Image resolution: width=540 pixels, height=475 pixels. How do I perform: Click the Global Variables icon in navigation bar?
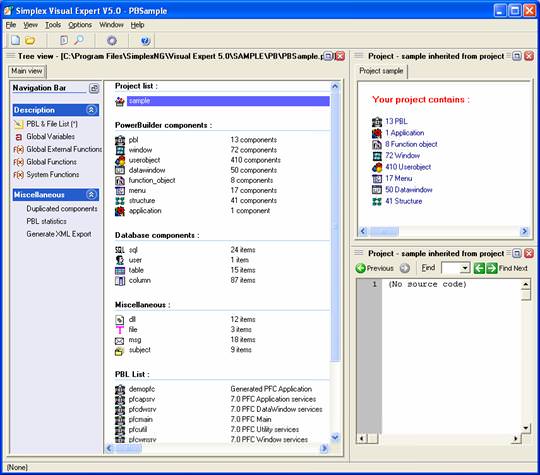click(x=18, y=137)
